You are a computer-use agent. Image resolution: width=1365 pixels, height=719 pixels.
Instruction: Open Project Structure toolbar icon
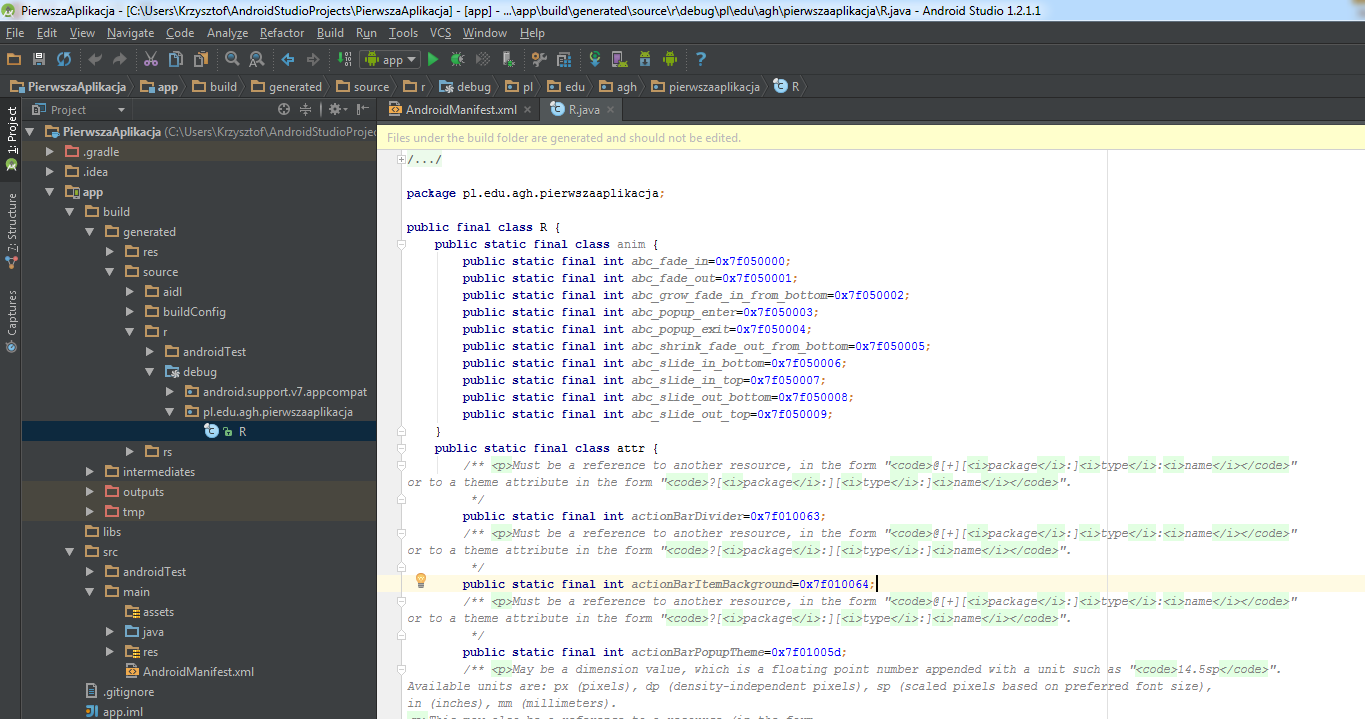[564, 60]
